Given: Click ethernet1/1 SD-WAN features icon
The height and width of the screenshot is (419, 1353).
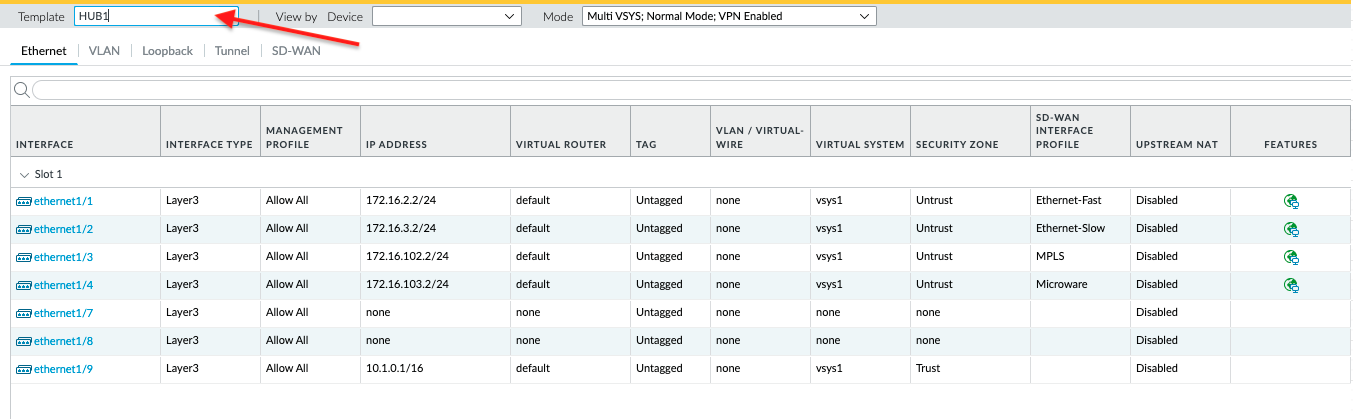Looking at the screenshot, I should tap(1291, 201).
